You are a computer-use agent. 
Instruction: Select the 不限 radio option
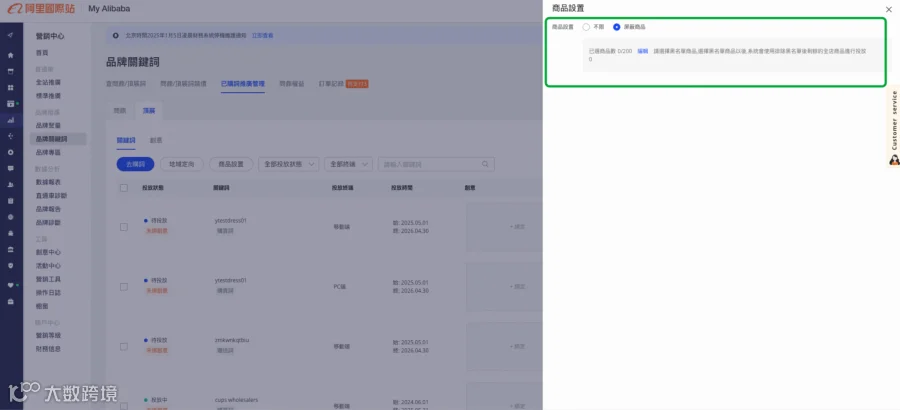click(586, 27)
